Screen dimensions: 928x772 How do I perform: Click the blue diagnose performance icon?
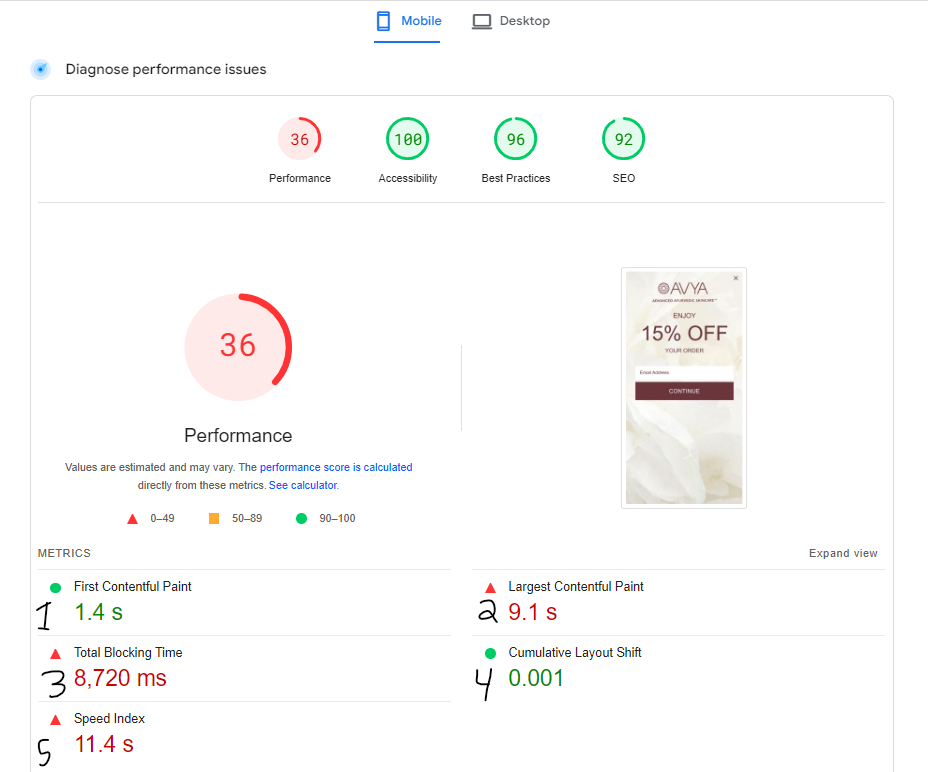coord(41,69)
